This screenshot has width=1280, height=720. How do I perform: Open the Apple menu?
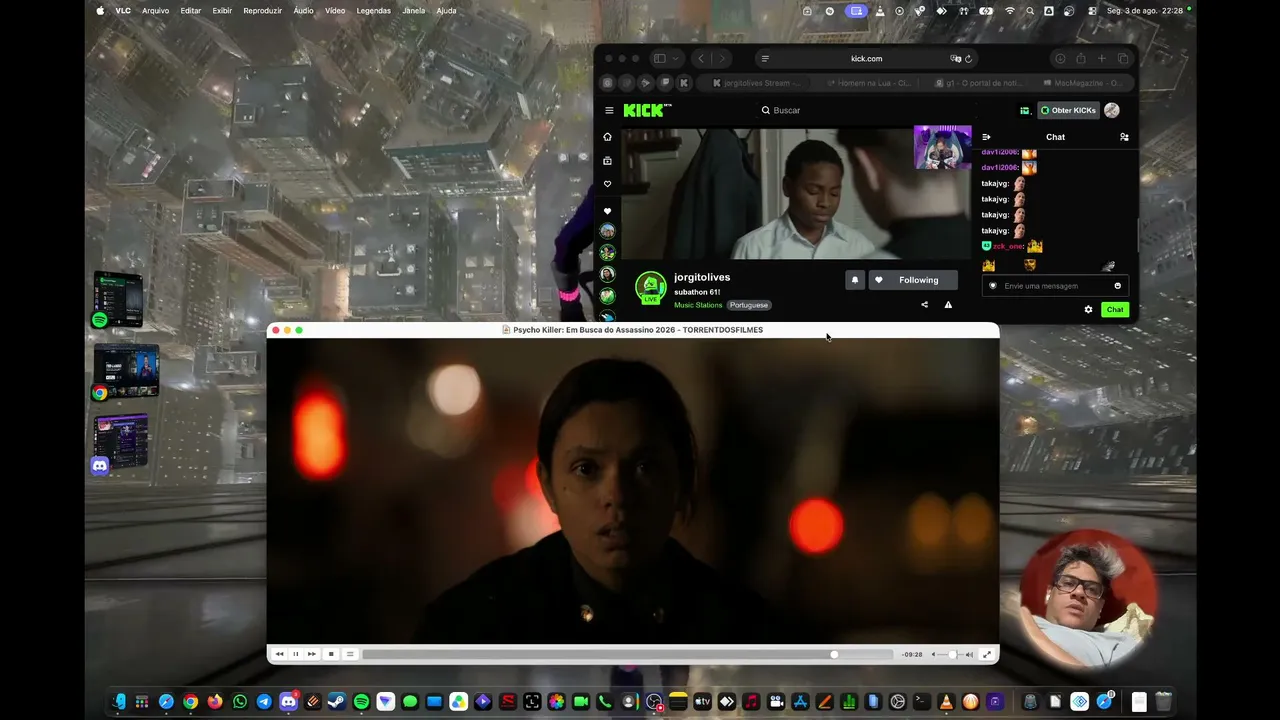[x=100, y=11]
